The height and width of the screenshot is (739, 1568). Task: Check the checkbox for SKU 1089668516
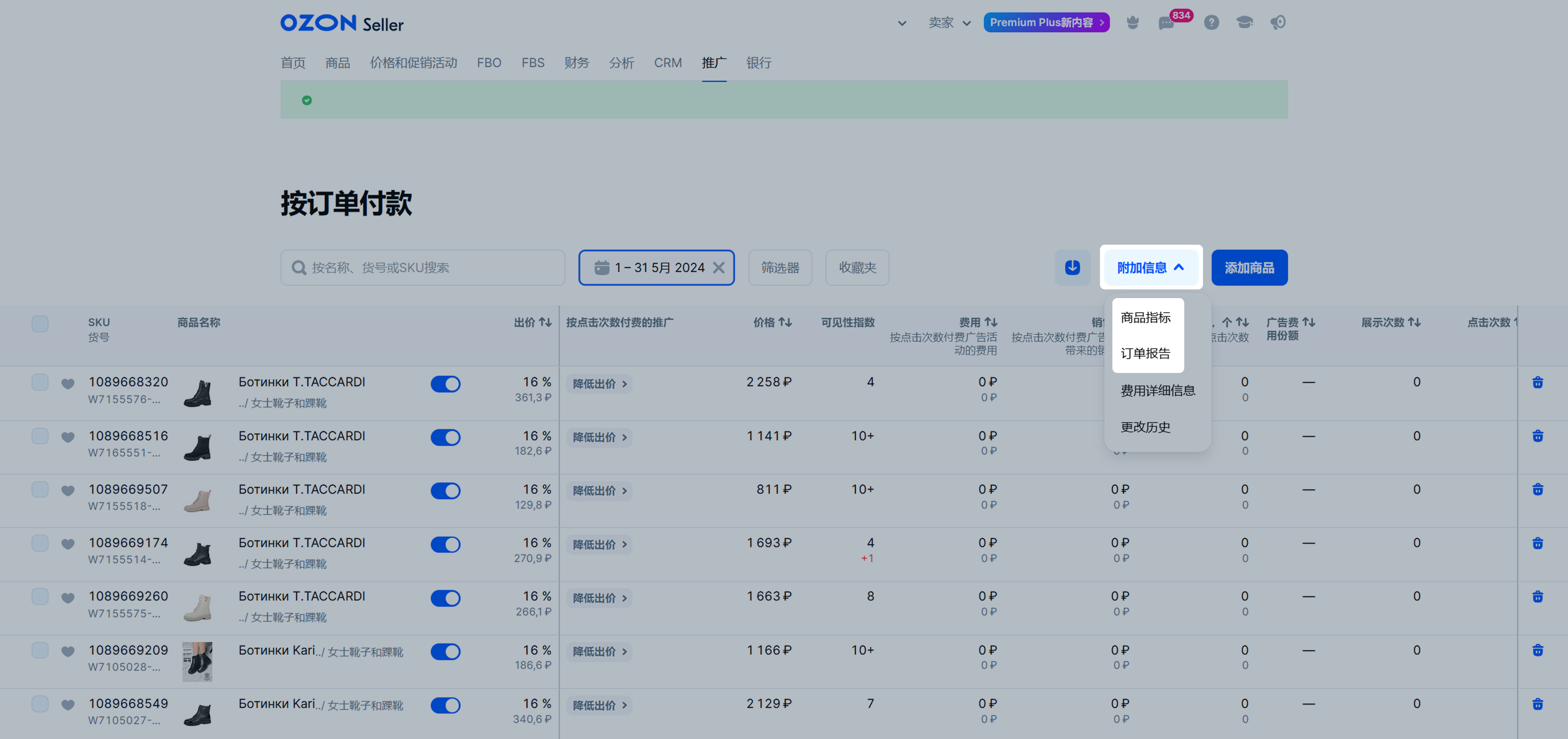(39, 436)
